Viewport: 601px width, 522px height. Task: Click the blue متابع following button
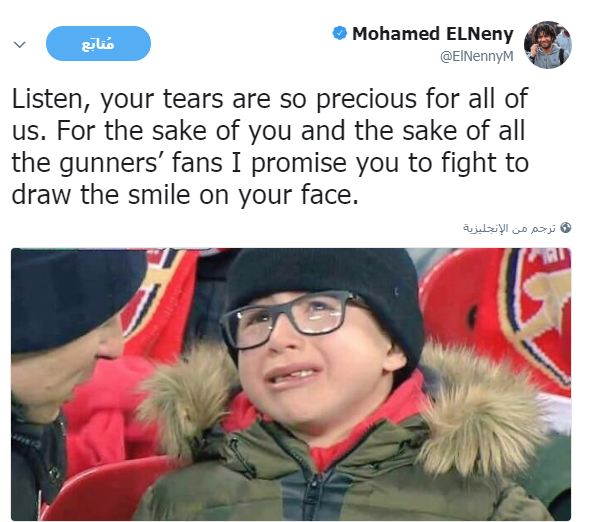point(98,43)
